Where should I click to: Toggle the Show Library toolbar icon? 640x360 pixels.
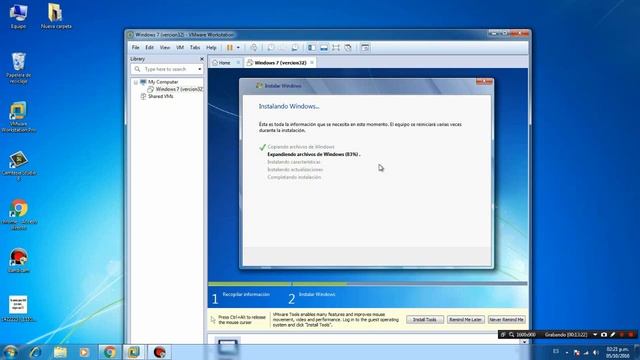312,48
